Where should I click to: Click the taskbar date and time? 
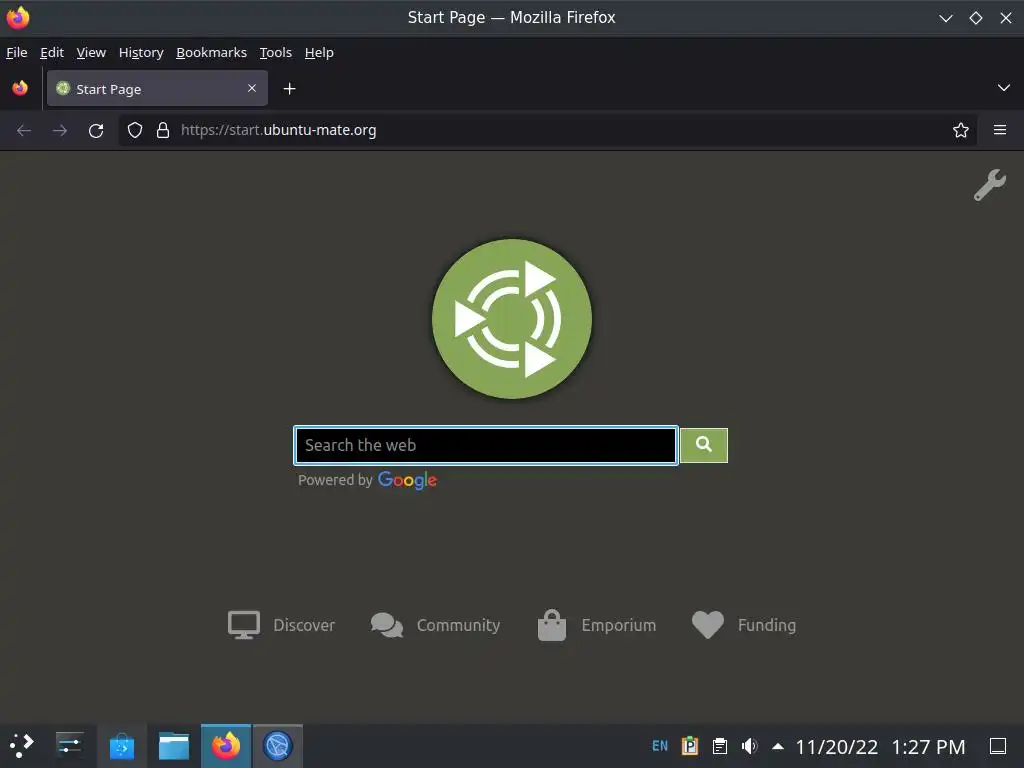pos(880,746)
